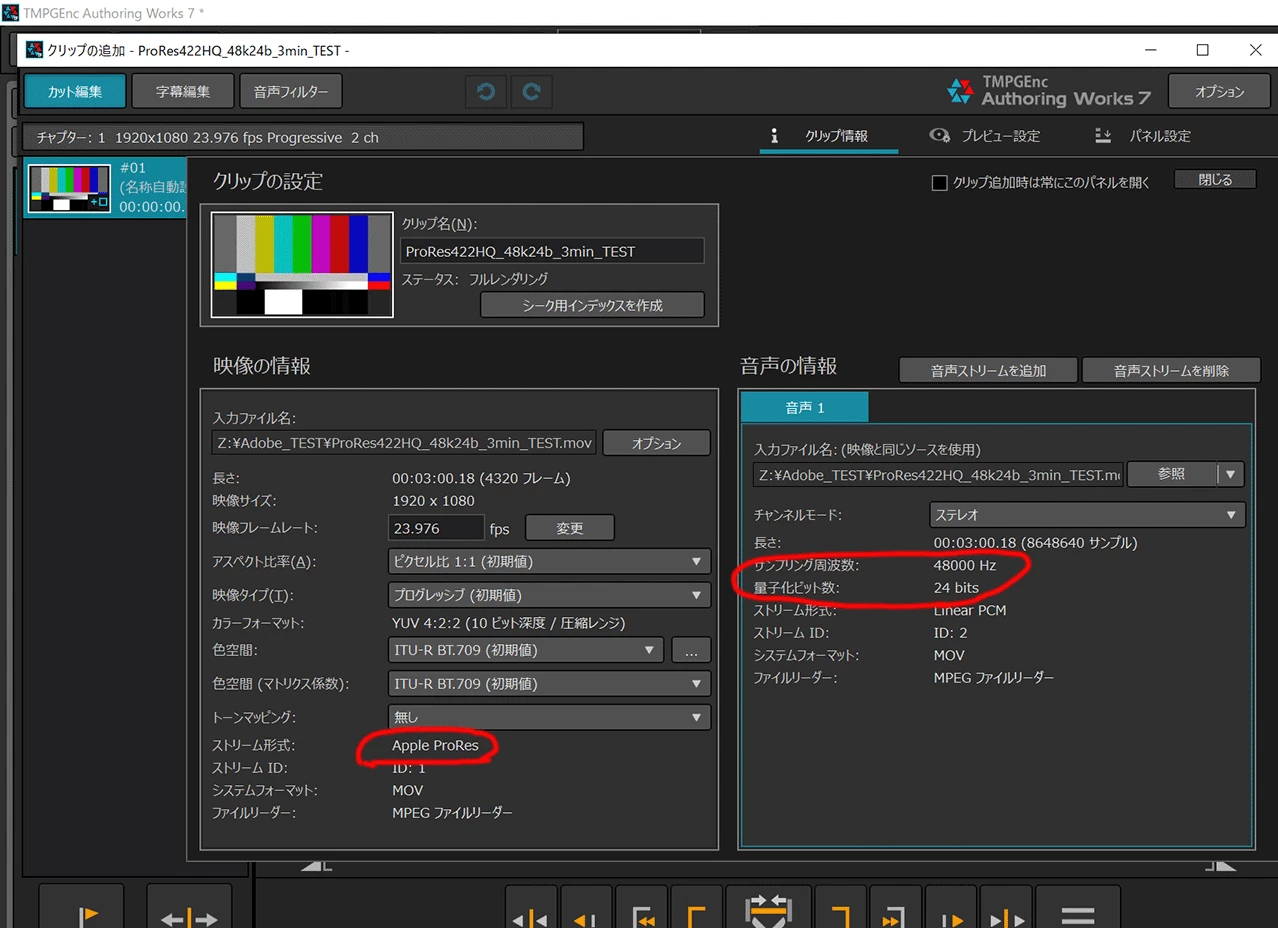Image resolution: width=1278 pixels, height=928 pixels.
Task: Click the undo arrow icon
Action: 486,92
